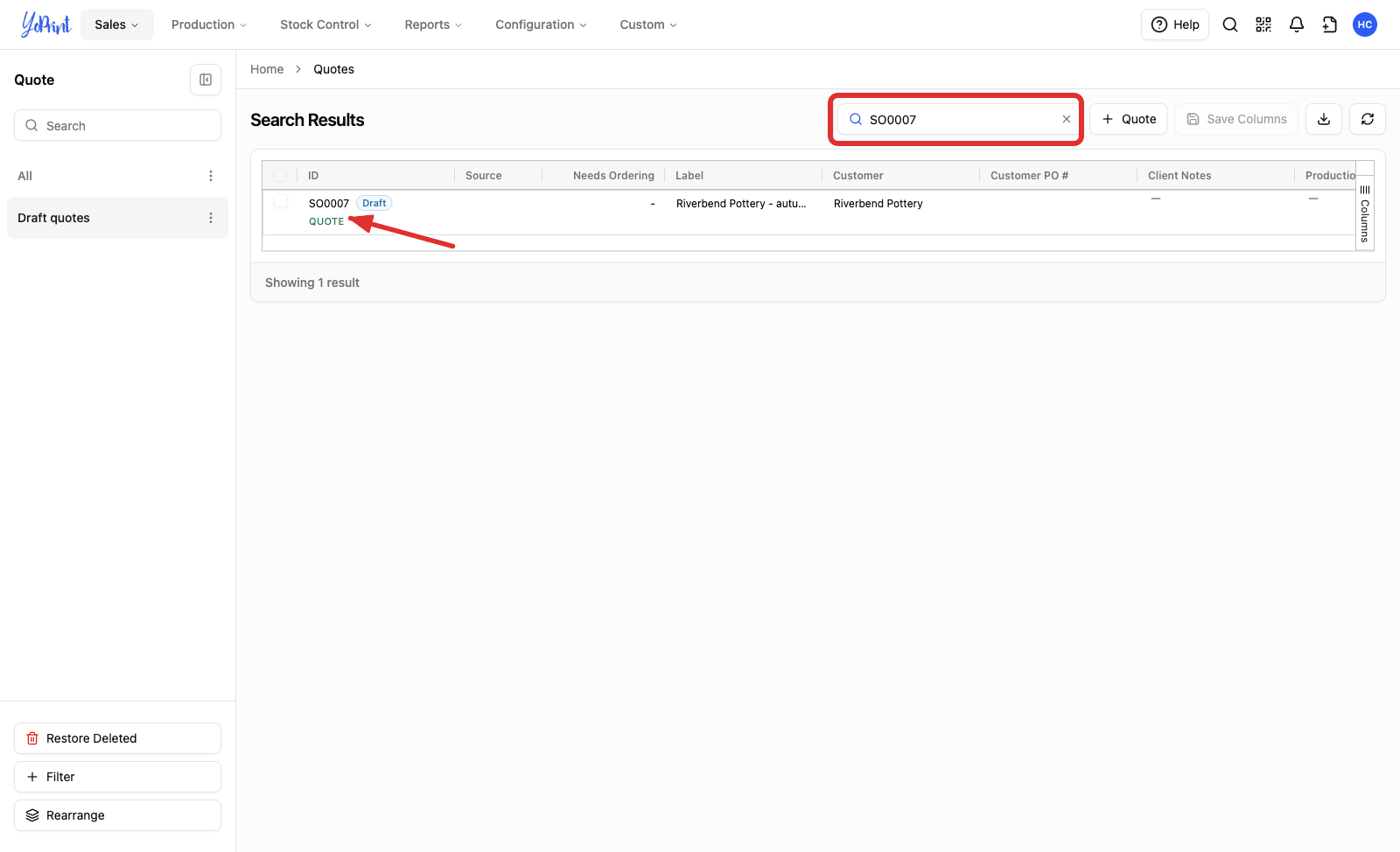Tick the checkbox for quote SO0007
Image resolution: width=1400 pixels, height=852 pixels.
coord(281,202)
